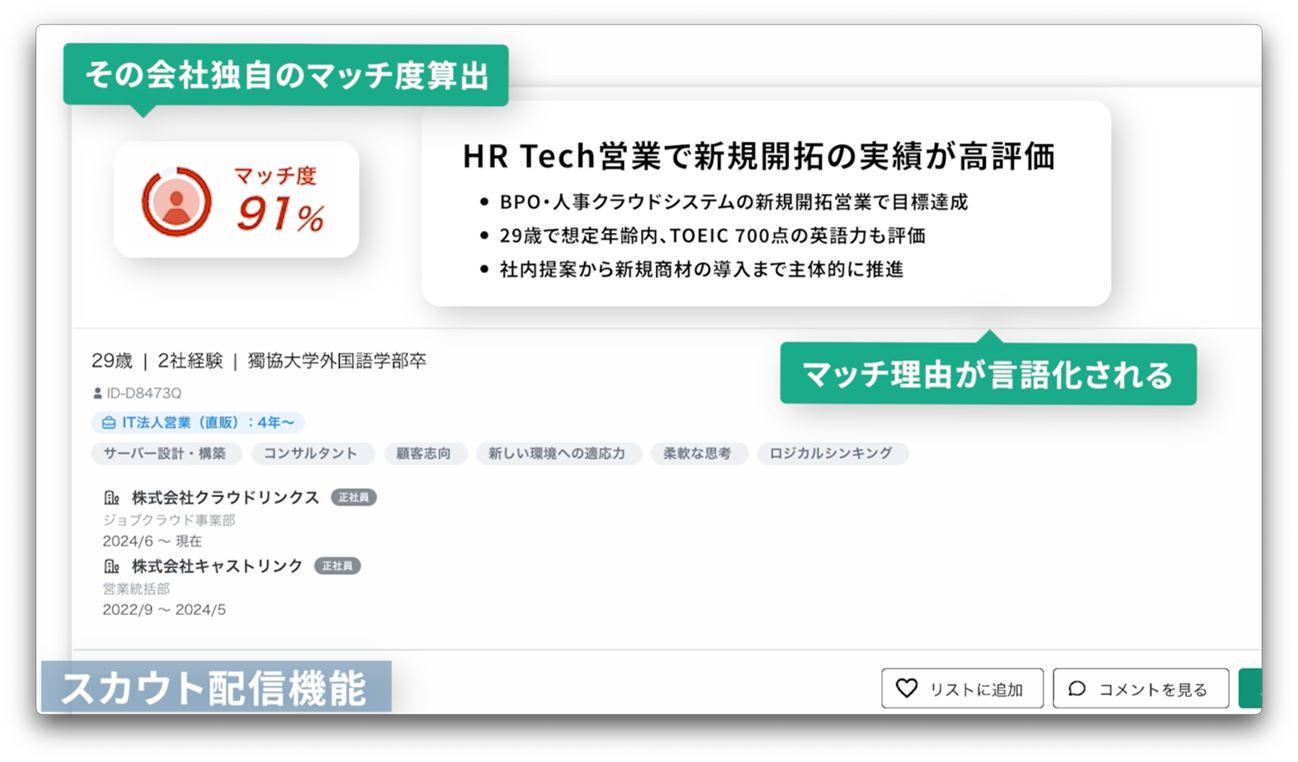1298x762 pixels.
Task: Select the ロジカルシンキング tag
Action: (x=831, y=454)
